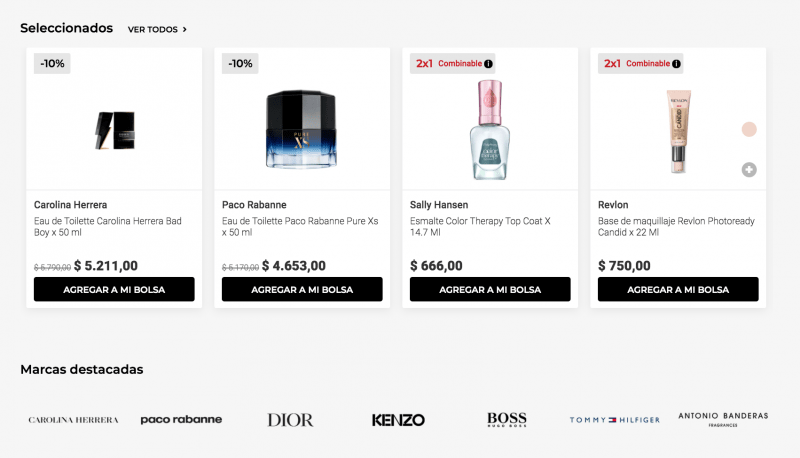Open the Dior brand logo
Image resolution: width=800 pixels, height=458 pixels.
point(290,420)
